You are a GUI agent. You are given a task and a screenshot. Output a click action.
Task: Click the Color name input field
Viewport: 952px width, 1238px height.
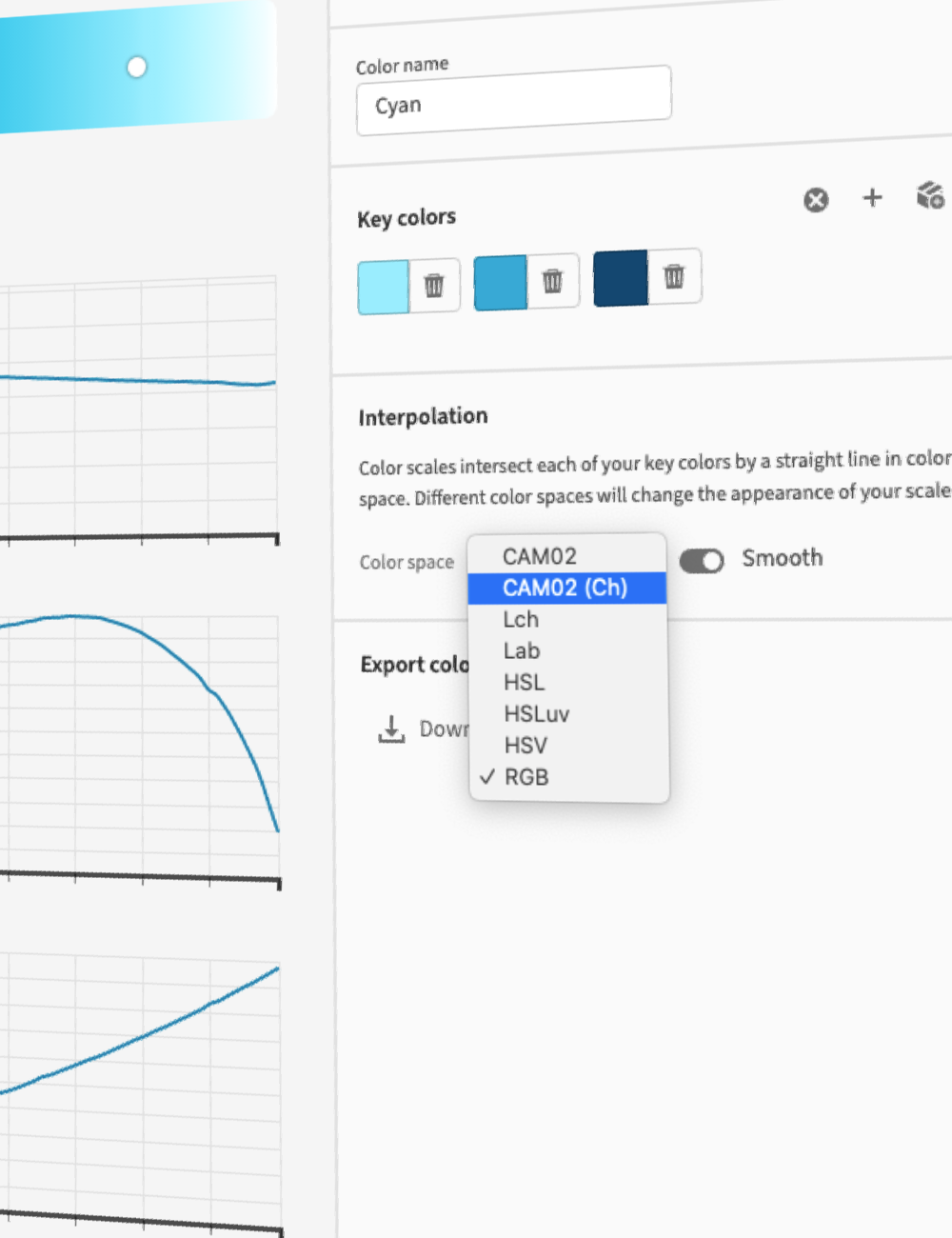tap(513, 101)
